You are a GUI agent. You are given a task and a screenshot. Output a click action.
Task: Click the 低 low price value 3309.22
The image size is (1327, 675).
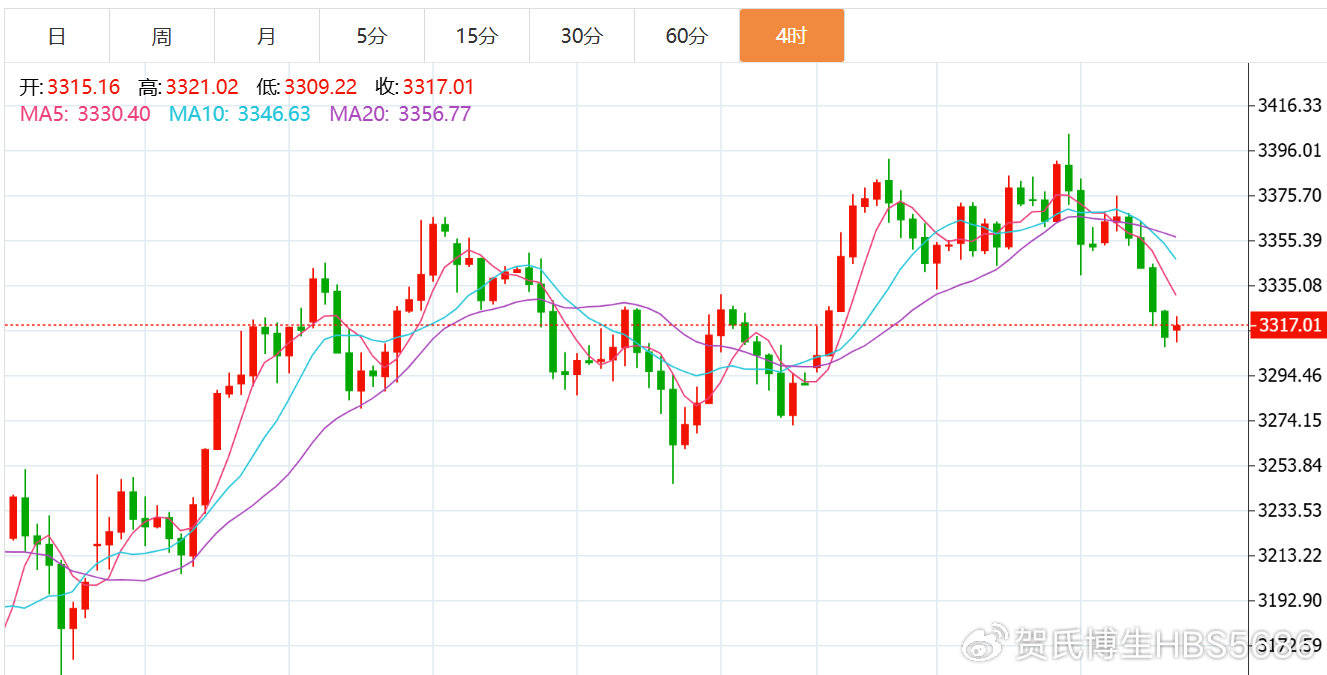pyautogui.click(x=320, y=87)
